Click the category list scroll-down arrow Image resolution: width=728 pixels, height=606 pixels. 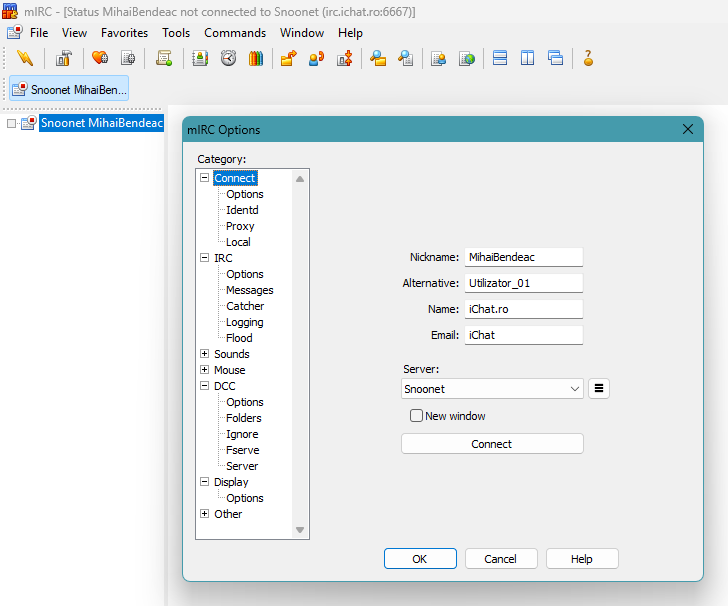[x=300, y=530]
